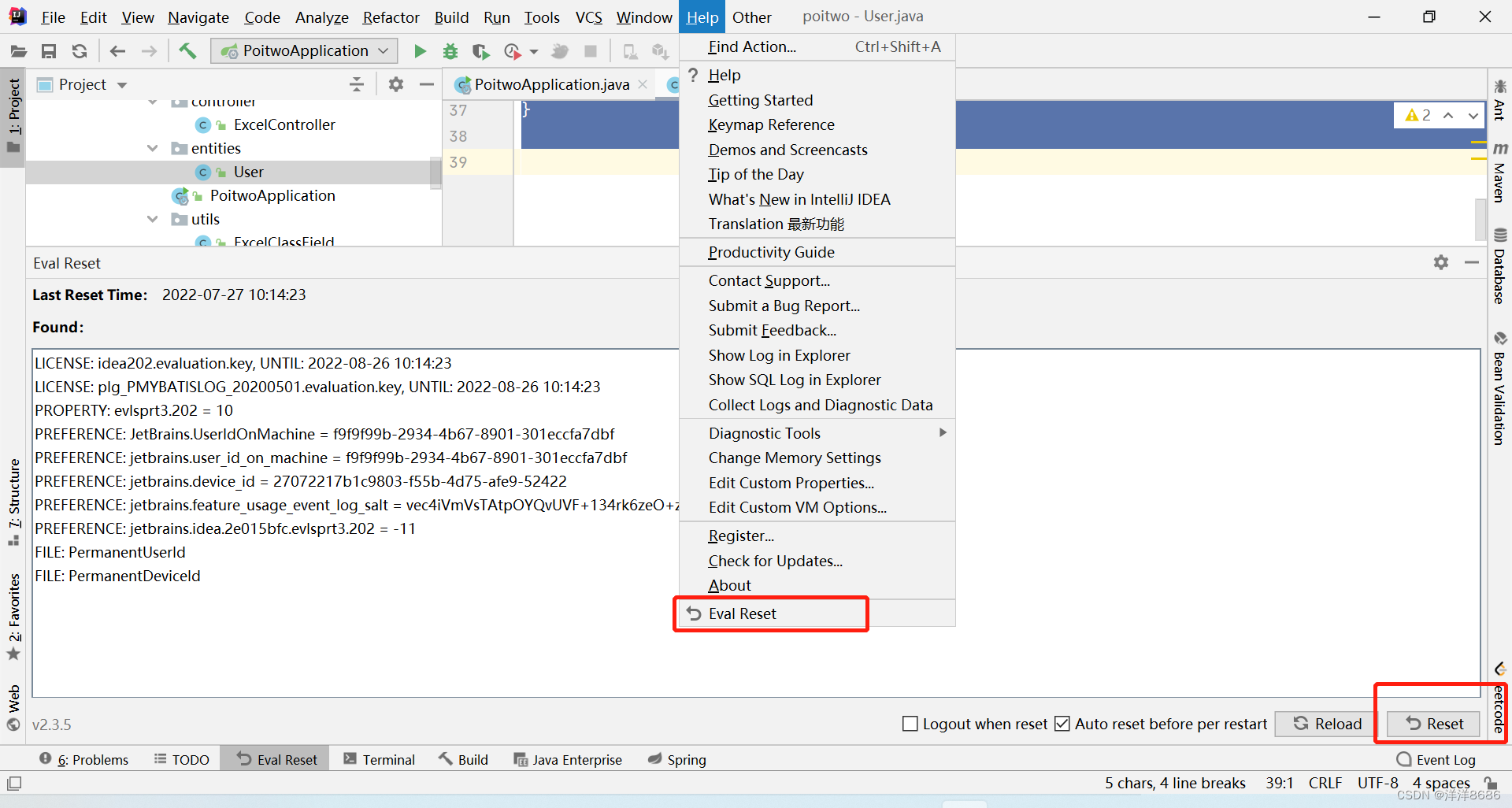1512x808 pixels.
Task: Open Keymap Reference from Help menu
Action: (x=817, y=124)
